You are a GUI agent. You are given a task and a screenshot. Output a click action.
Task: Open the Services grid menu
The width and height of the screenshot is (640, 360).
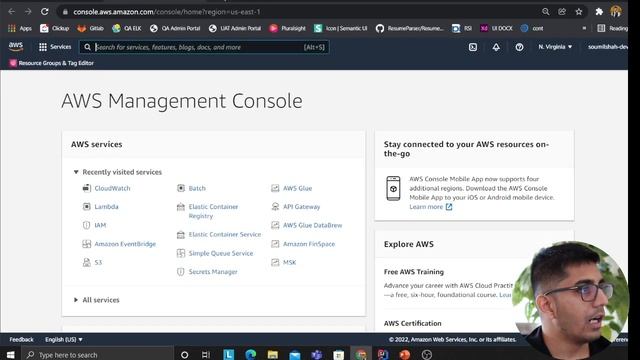pos(55,47)
